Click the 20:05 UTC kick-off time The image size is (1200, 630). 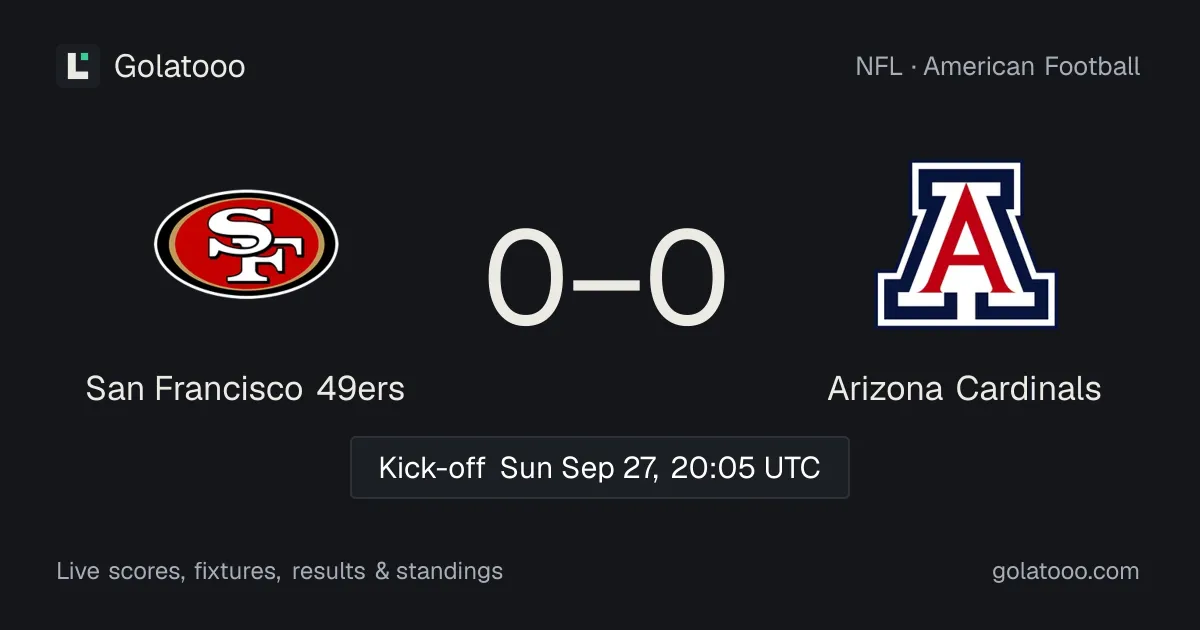click(x=746, y=467)
